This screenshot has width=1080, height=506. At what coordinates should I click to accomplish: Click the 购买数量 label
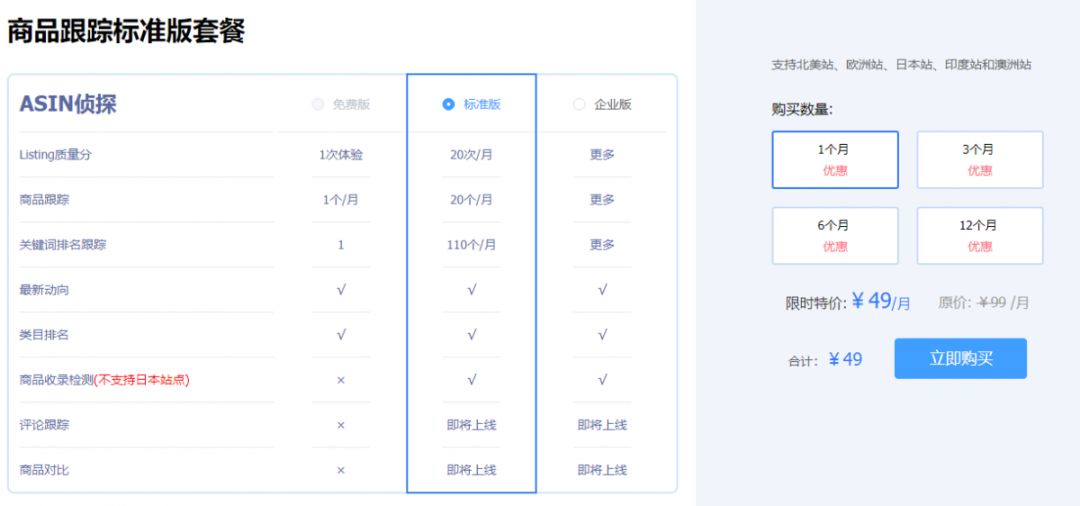coord(802,109)
